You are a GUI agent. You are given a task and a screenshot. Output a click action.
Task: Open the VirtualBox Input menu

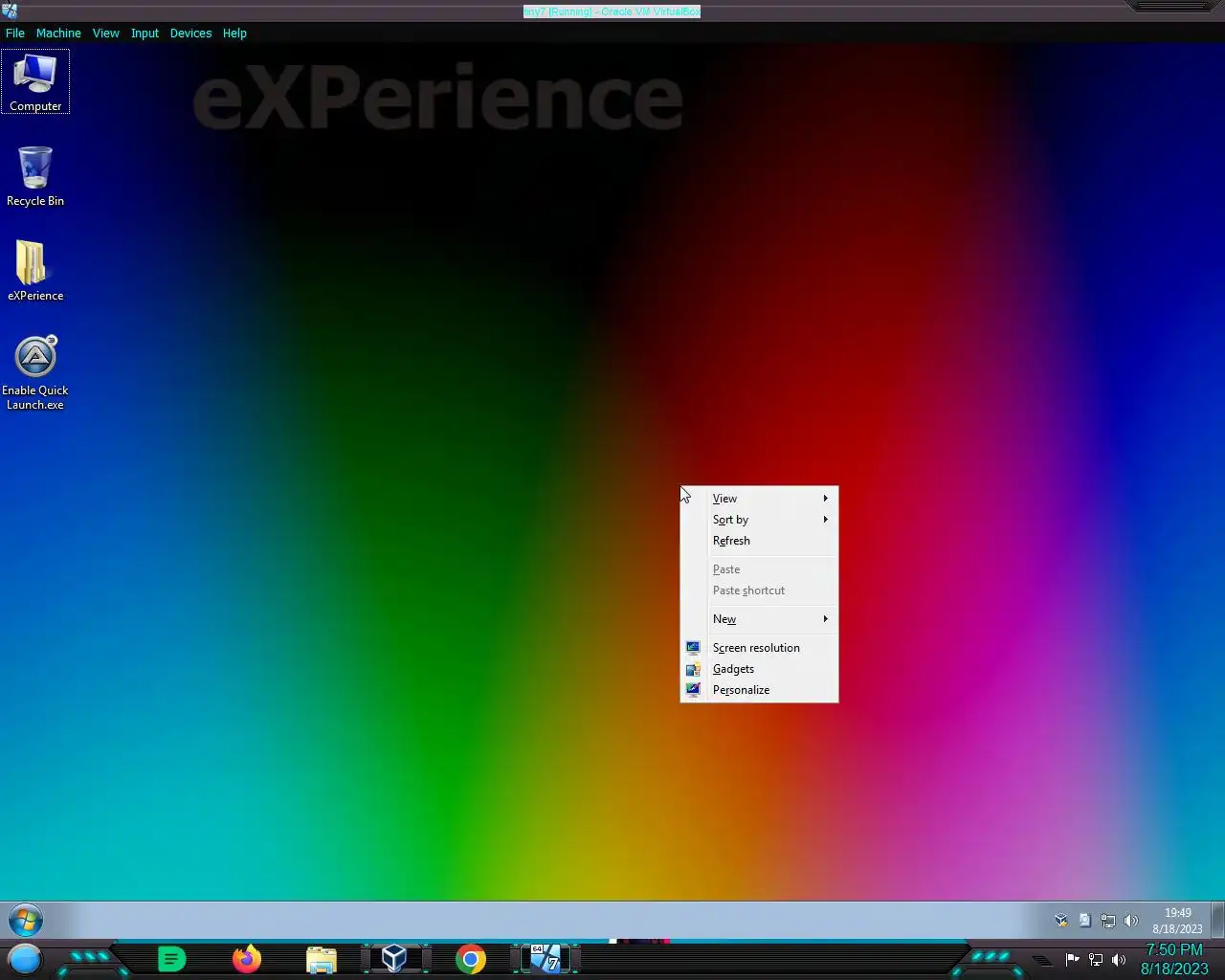(145, 33)
